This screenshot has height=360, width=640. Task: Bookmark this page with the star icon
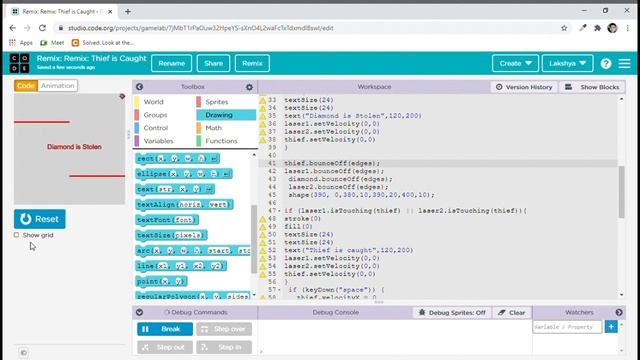pos(564,28)
